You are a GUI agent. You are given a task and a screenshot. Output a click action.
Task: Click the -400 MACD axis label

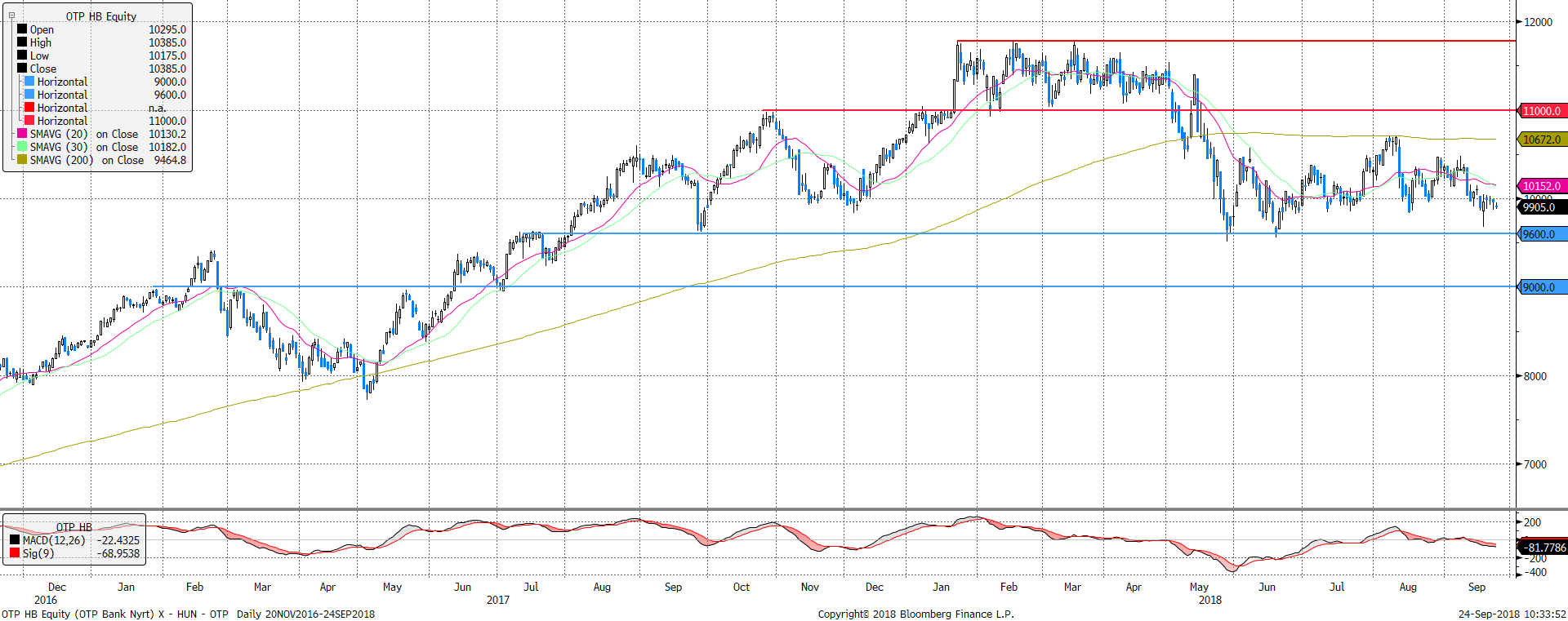[x=1535, y=572]
